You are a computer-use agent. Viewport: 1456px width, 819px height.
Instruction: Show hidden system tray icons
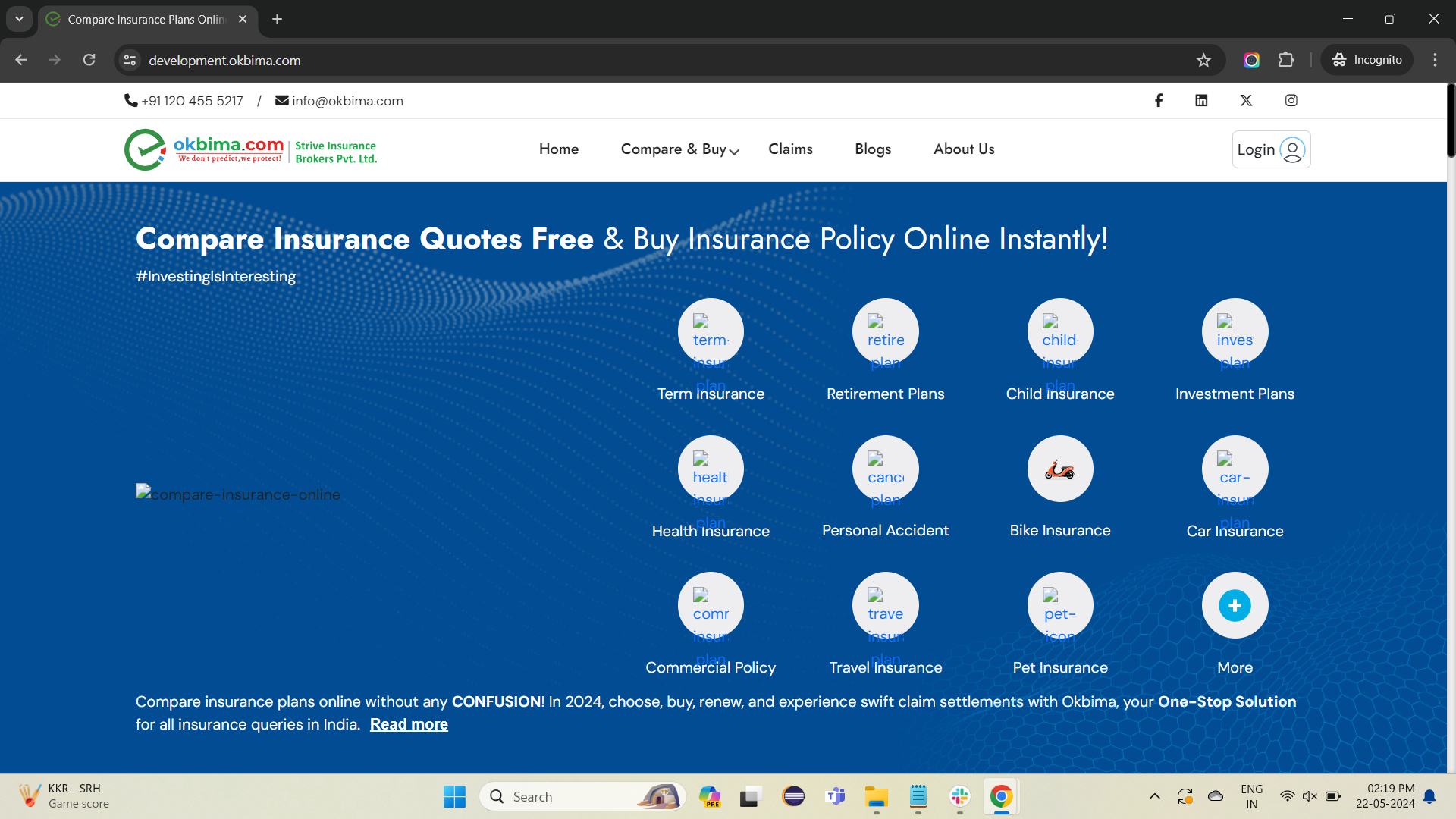1154,796
